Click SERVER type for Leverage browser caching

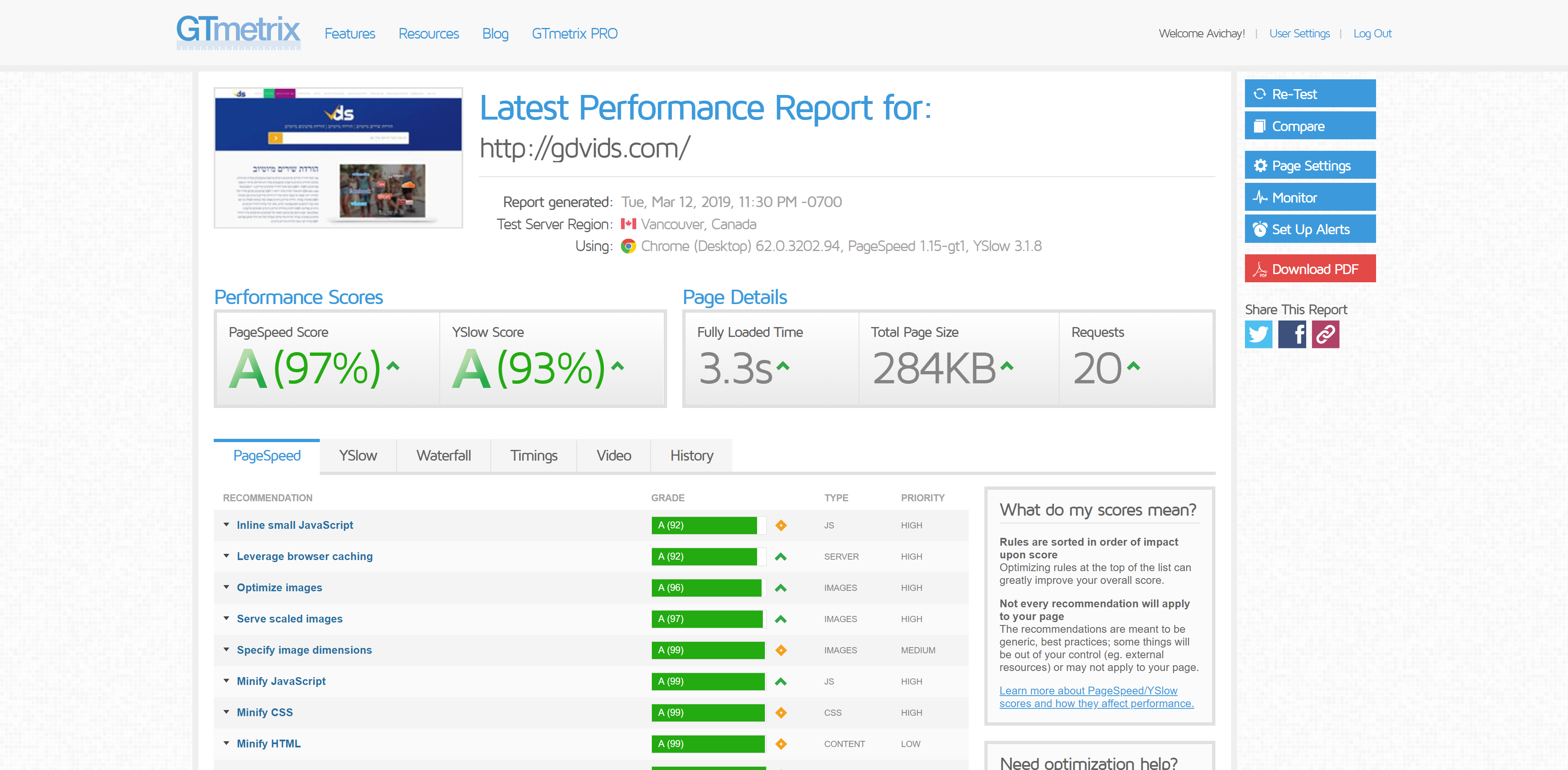[x=841, y=556]
